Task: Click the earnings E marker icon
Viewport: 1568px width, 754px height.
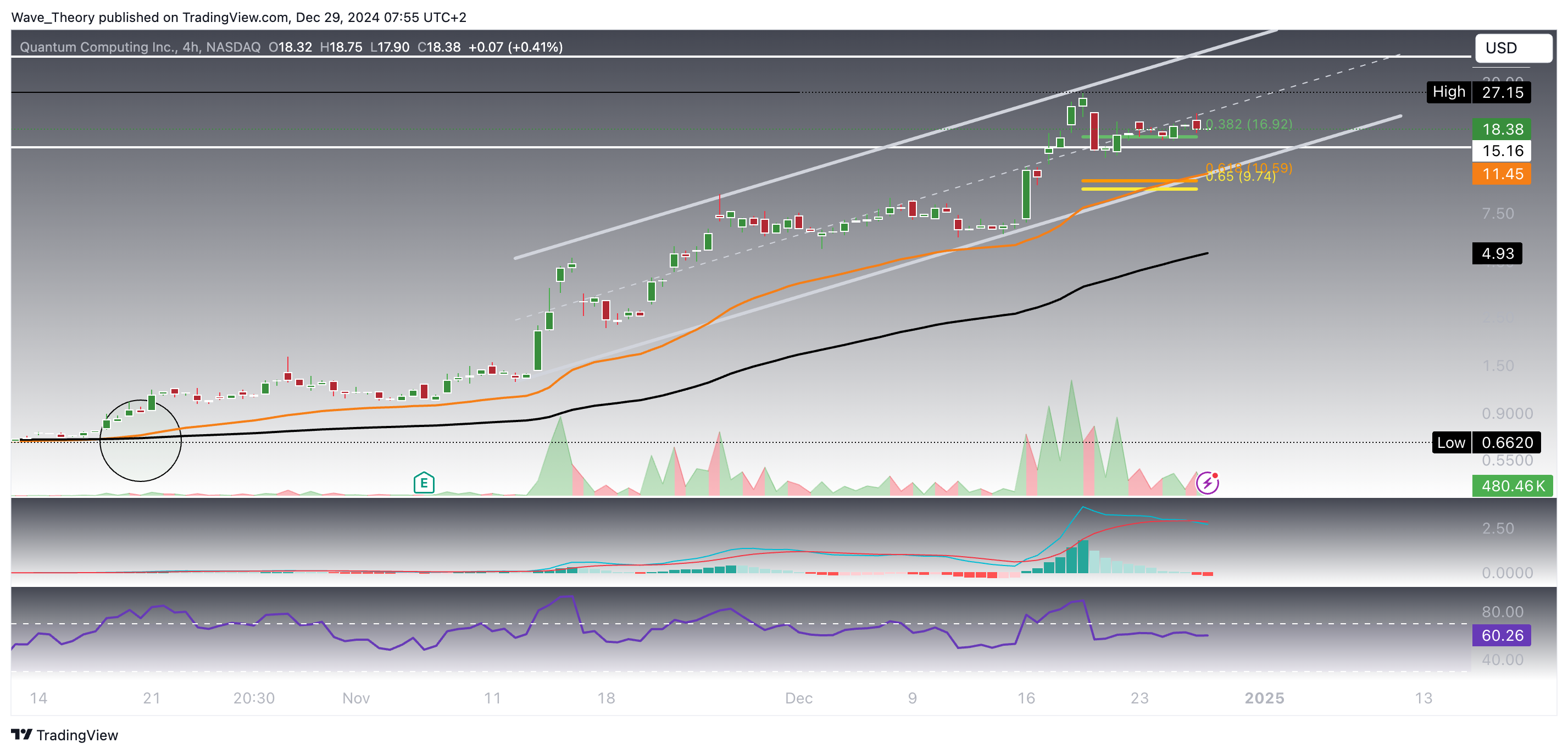Action: [x=424, y=483]
